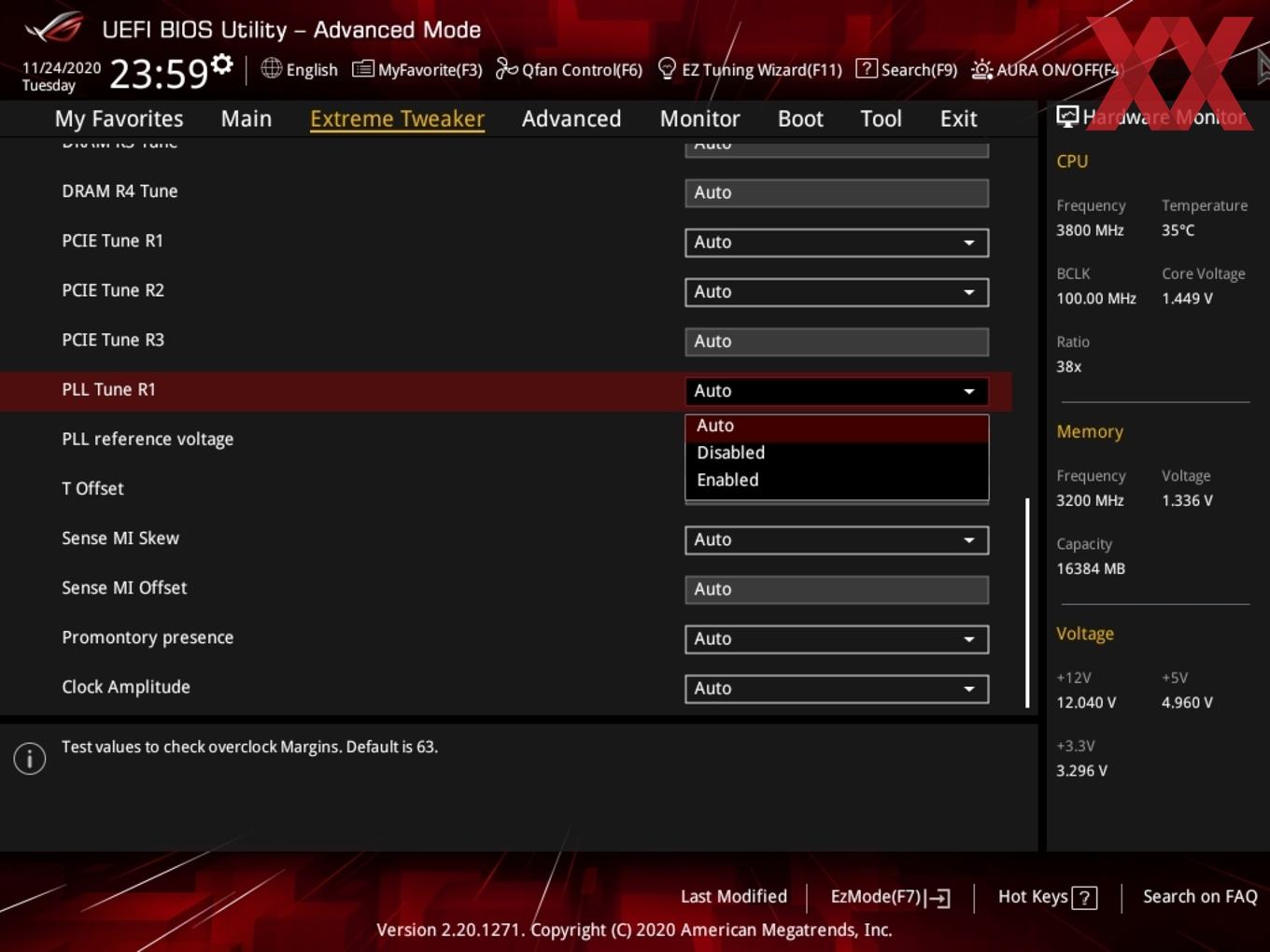Viewport: 1270px width, 952px height.
Task: Choose Enabled in PLL Tune list
Action: pyautogui.click(x=837, y=480)
